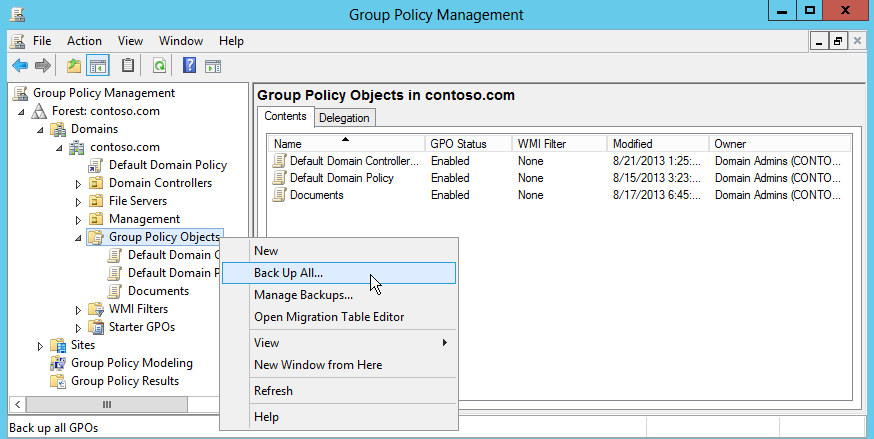Viewport: 874px width, 439px height.
Task: Open the Action menu
Action: coord(84,41)
